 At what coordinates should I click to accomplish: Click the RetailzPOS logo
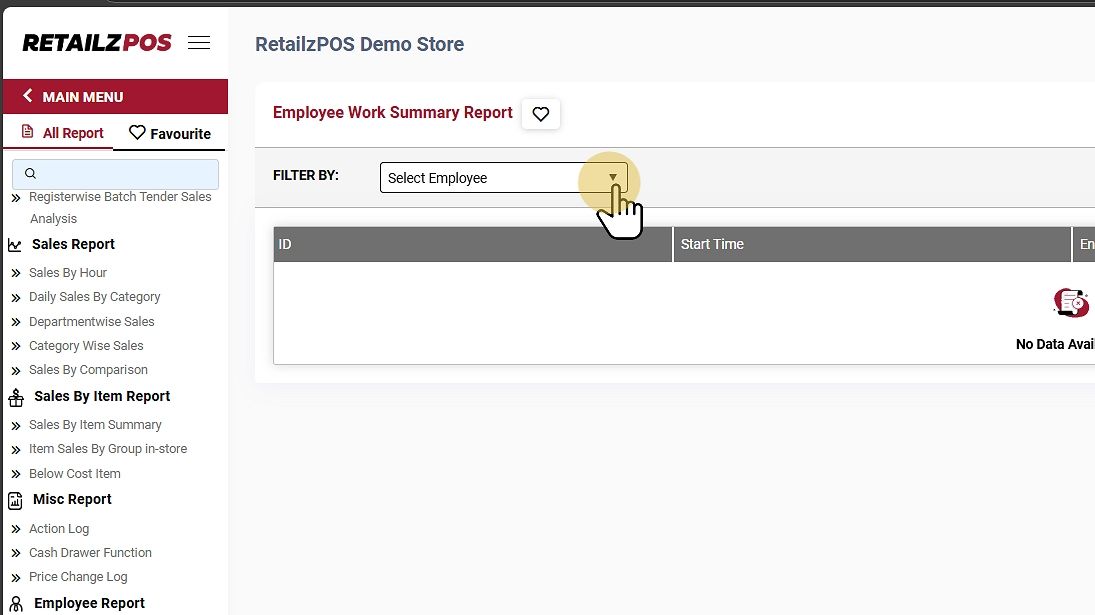coord(97,43)
